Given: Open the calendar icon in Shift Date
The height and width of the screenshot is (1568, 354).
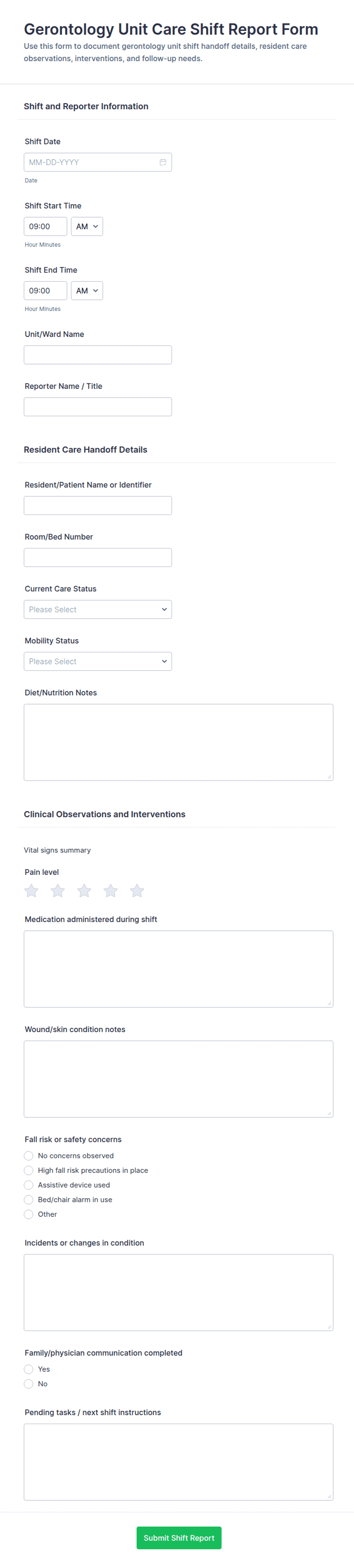Looking at the screenshot, I should 163,162.
